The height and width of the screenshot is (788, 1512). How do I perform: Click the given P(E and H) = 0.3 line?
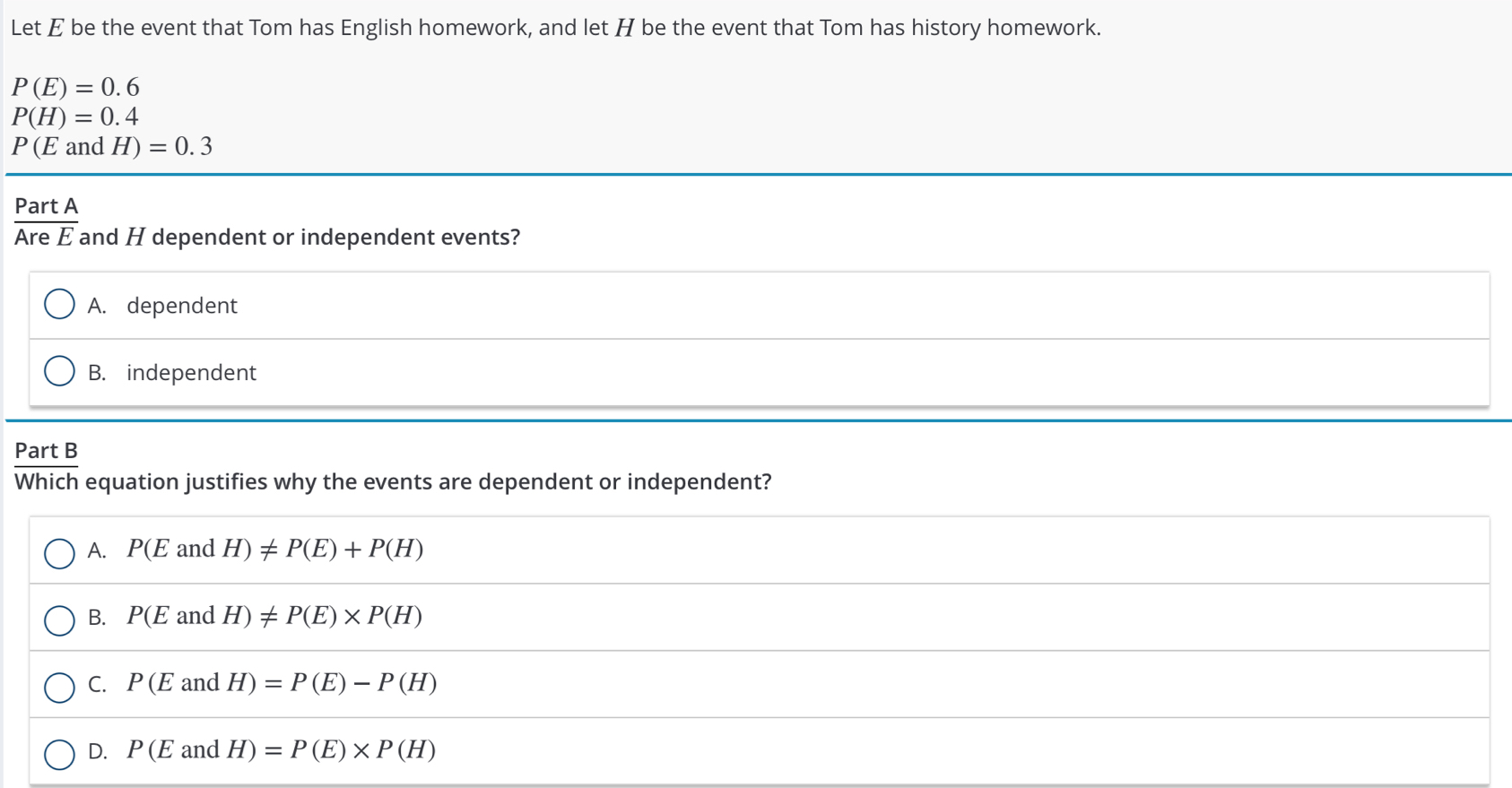click(112, 146)
